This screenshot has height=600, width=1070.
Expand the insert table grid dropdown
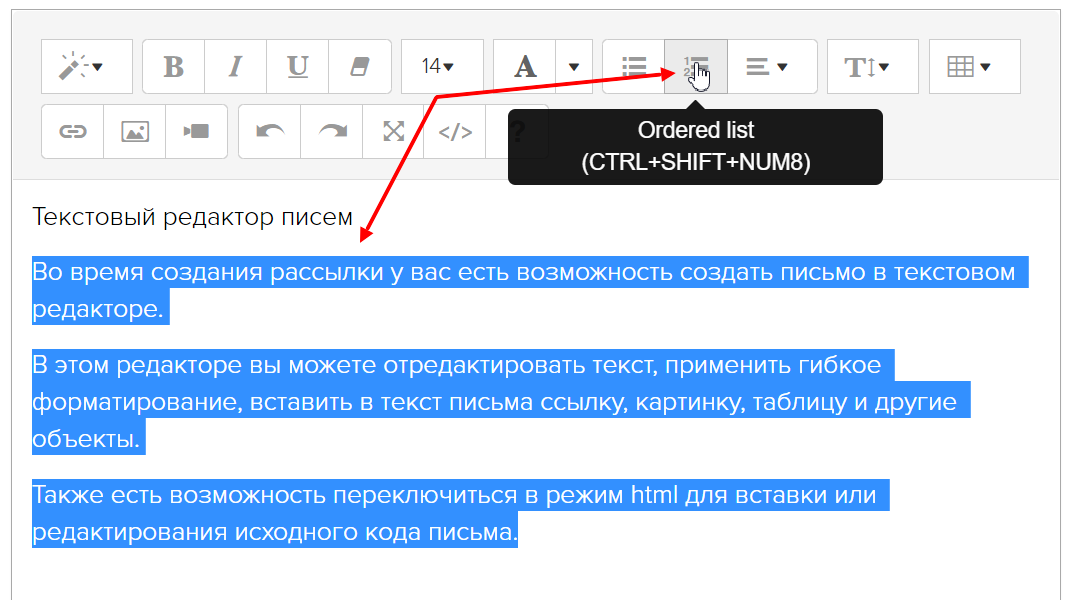(x=974, y=67)
